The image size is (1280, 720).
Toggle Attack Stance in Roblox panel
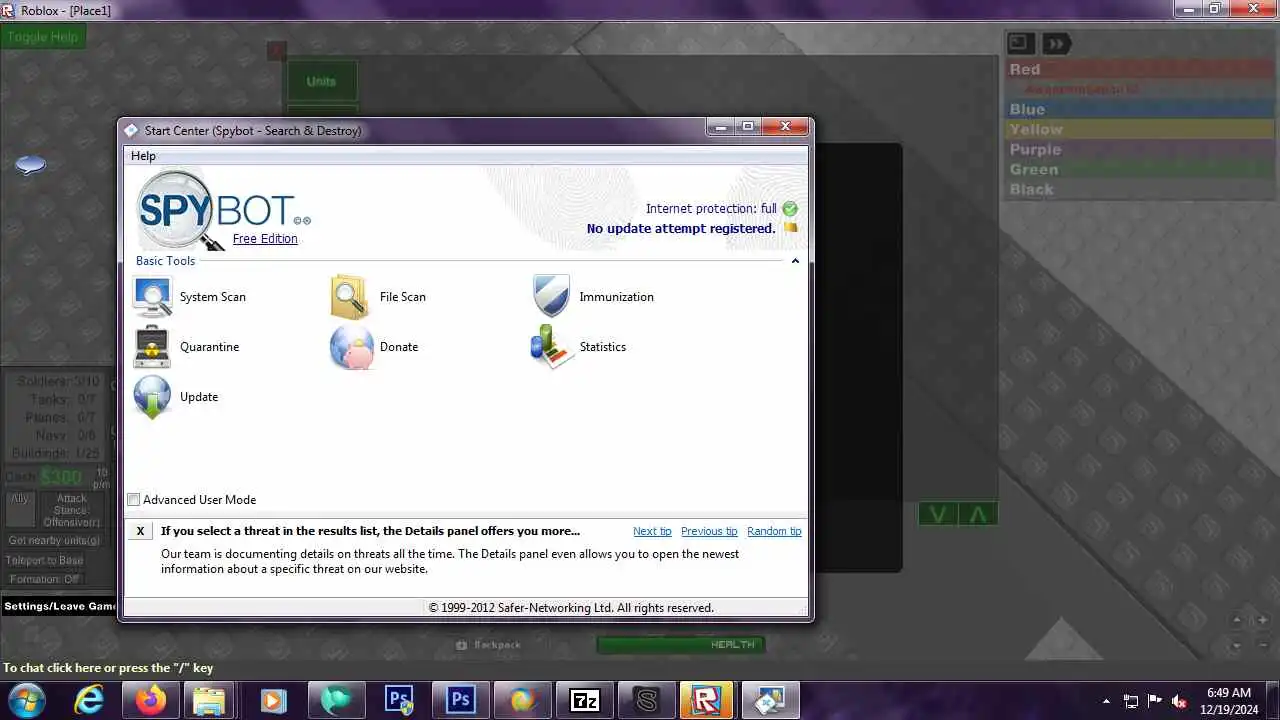(71, 510)
